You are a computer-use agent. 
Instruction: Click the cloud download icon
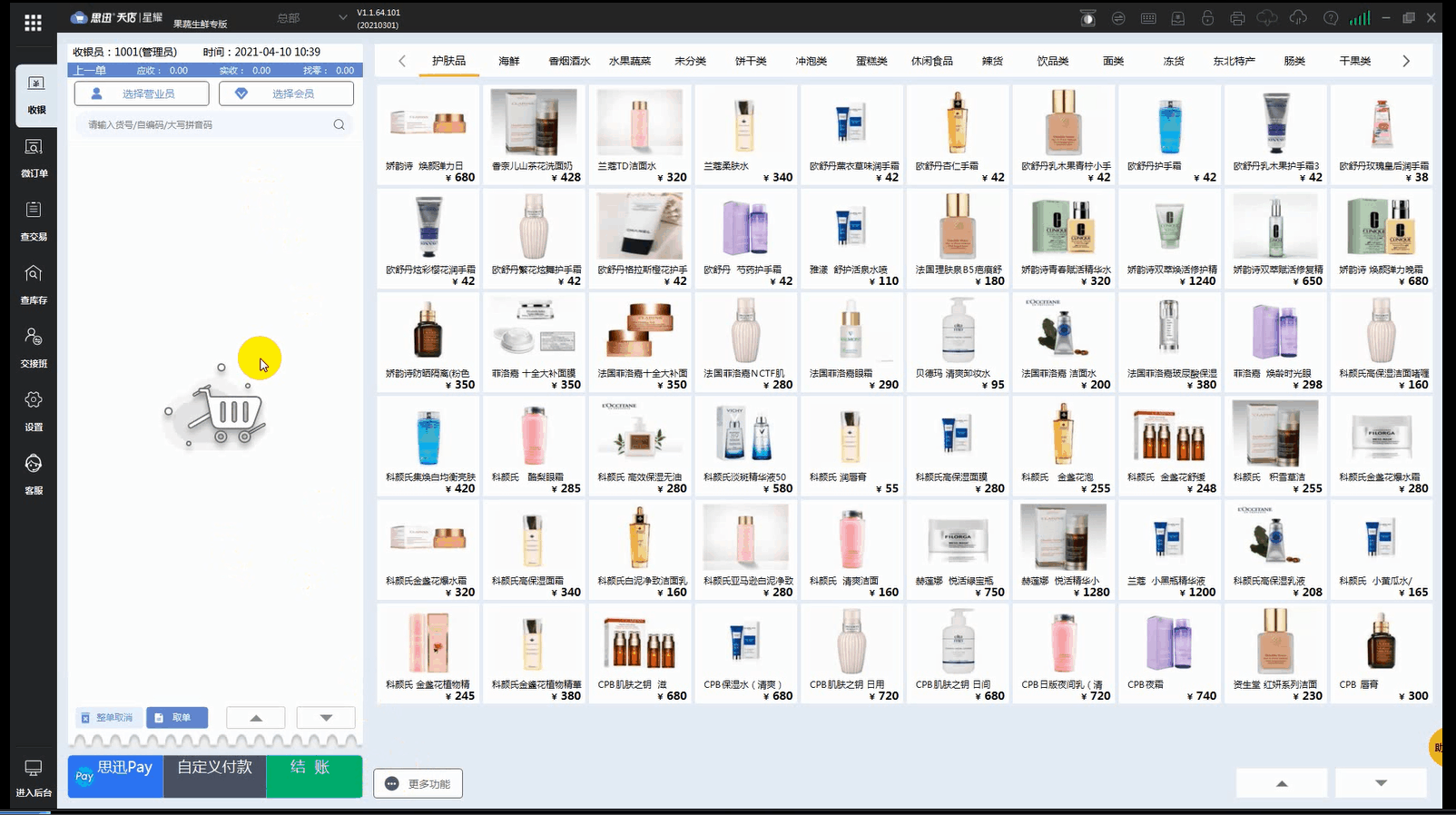pos(1267,18)
